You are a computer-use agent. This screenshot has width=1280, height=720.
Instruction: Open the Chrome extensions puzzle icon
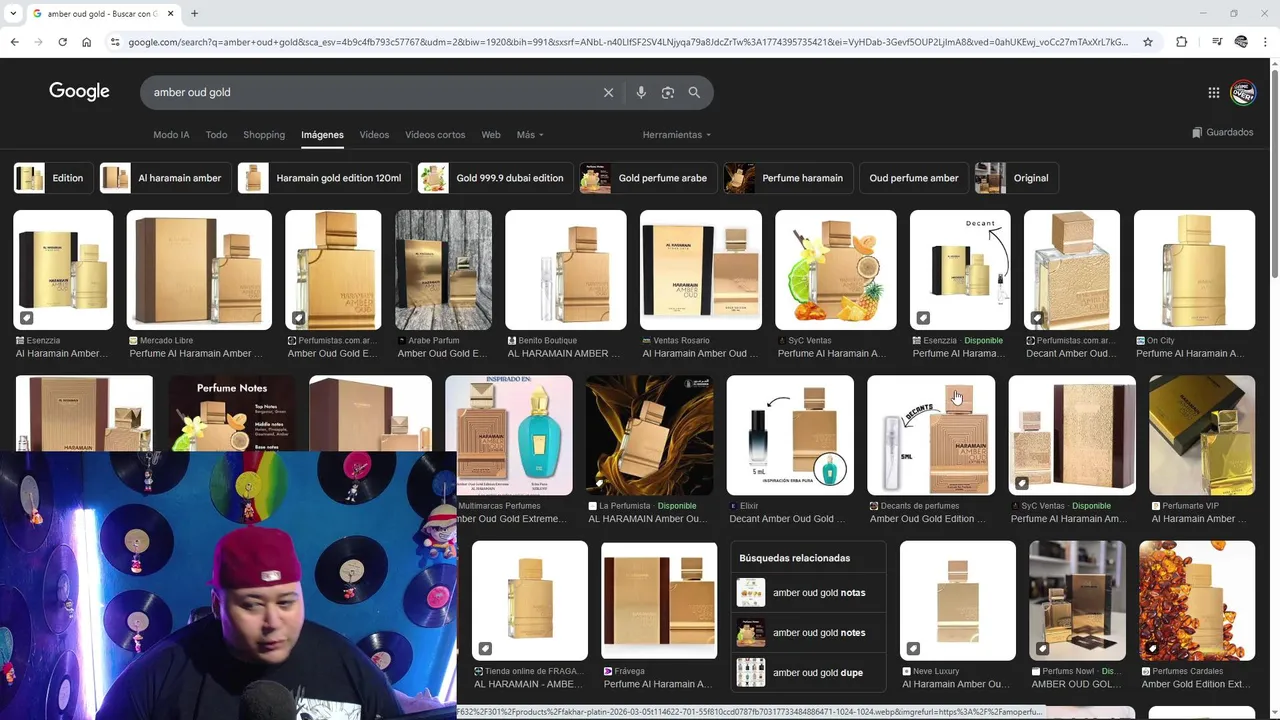click(x=1182, y=42)
